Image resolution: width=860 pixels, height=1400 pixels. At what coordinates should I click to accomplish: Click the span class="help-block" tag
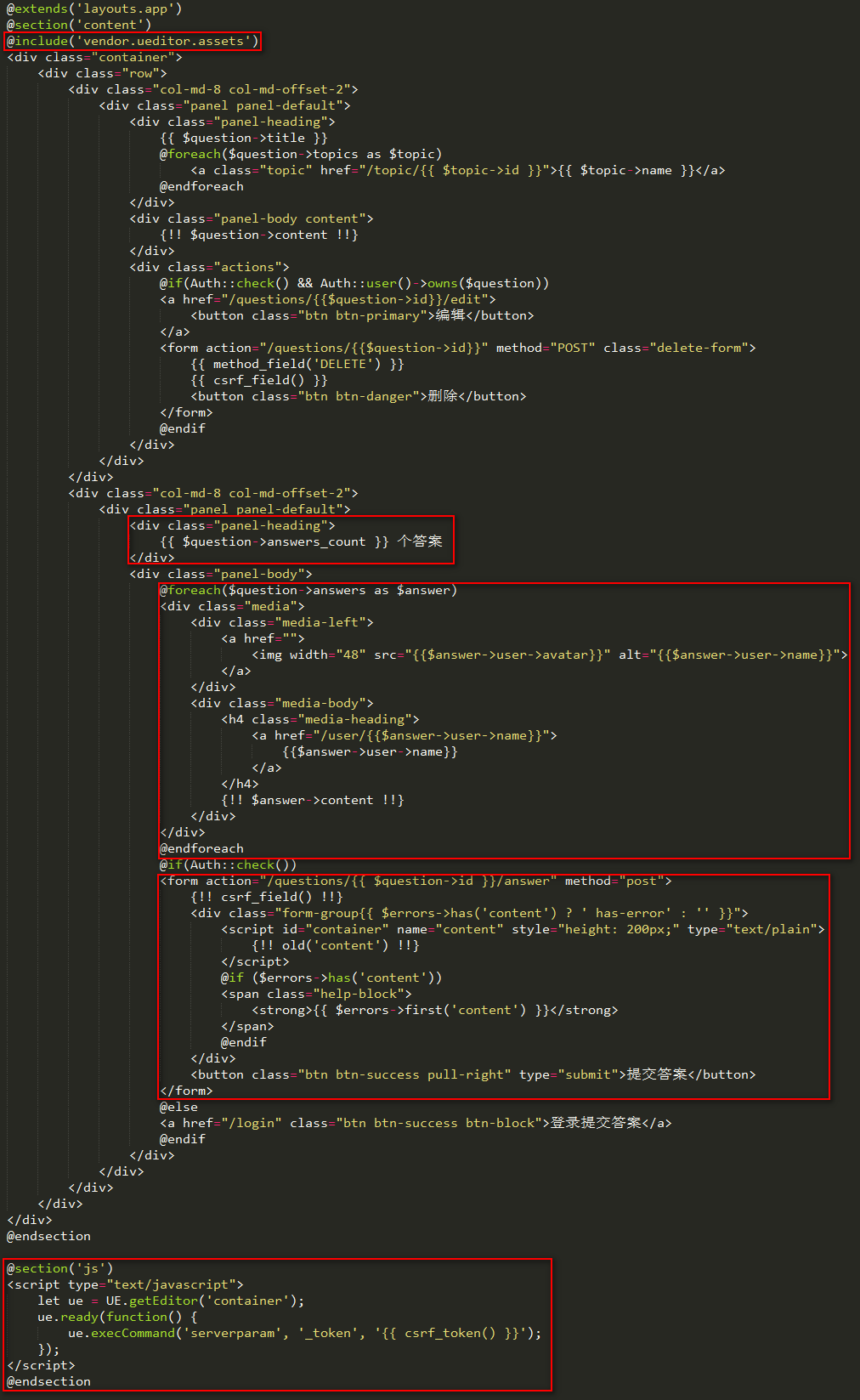pos(316,994)
